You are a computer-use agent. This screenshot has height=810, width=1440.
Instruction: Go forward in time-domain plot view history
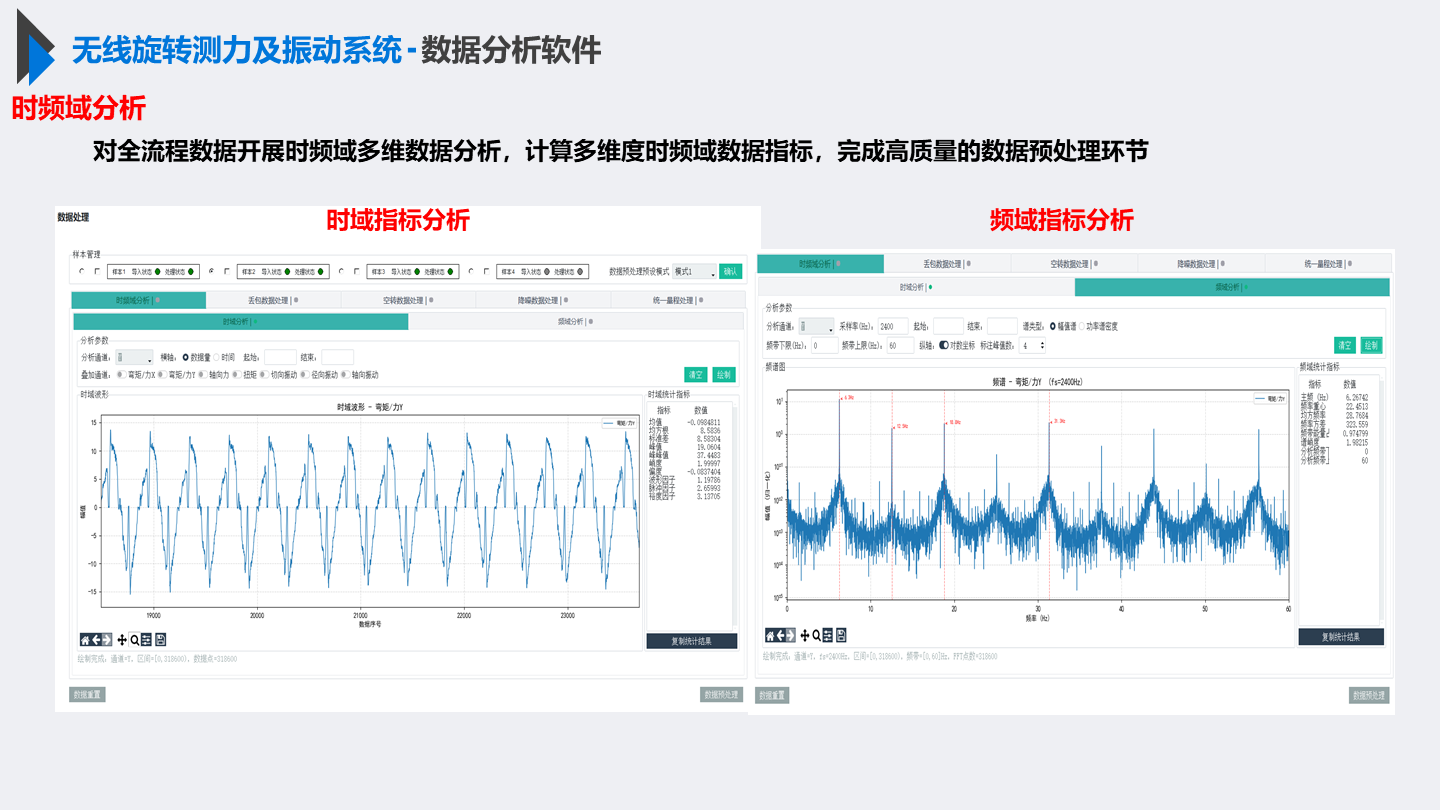[107, 640]
